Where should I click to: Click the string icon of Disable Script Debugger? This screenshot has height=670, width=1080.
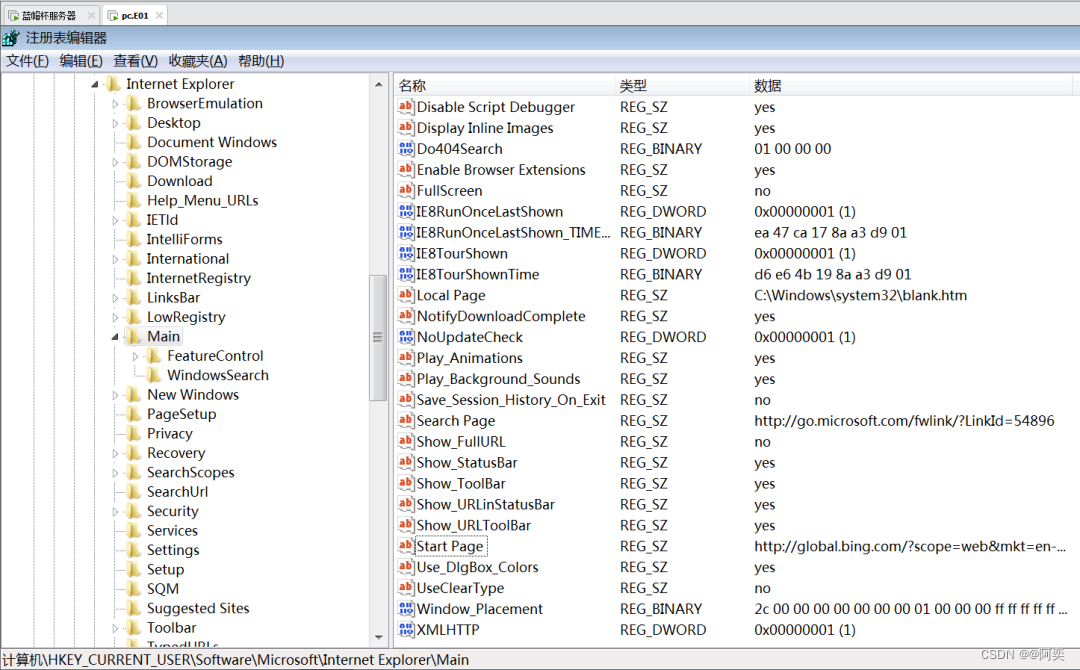[x=406, y=107]
